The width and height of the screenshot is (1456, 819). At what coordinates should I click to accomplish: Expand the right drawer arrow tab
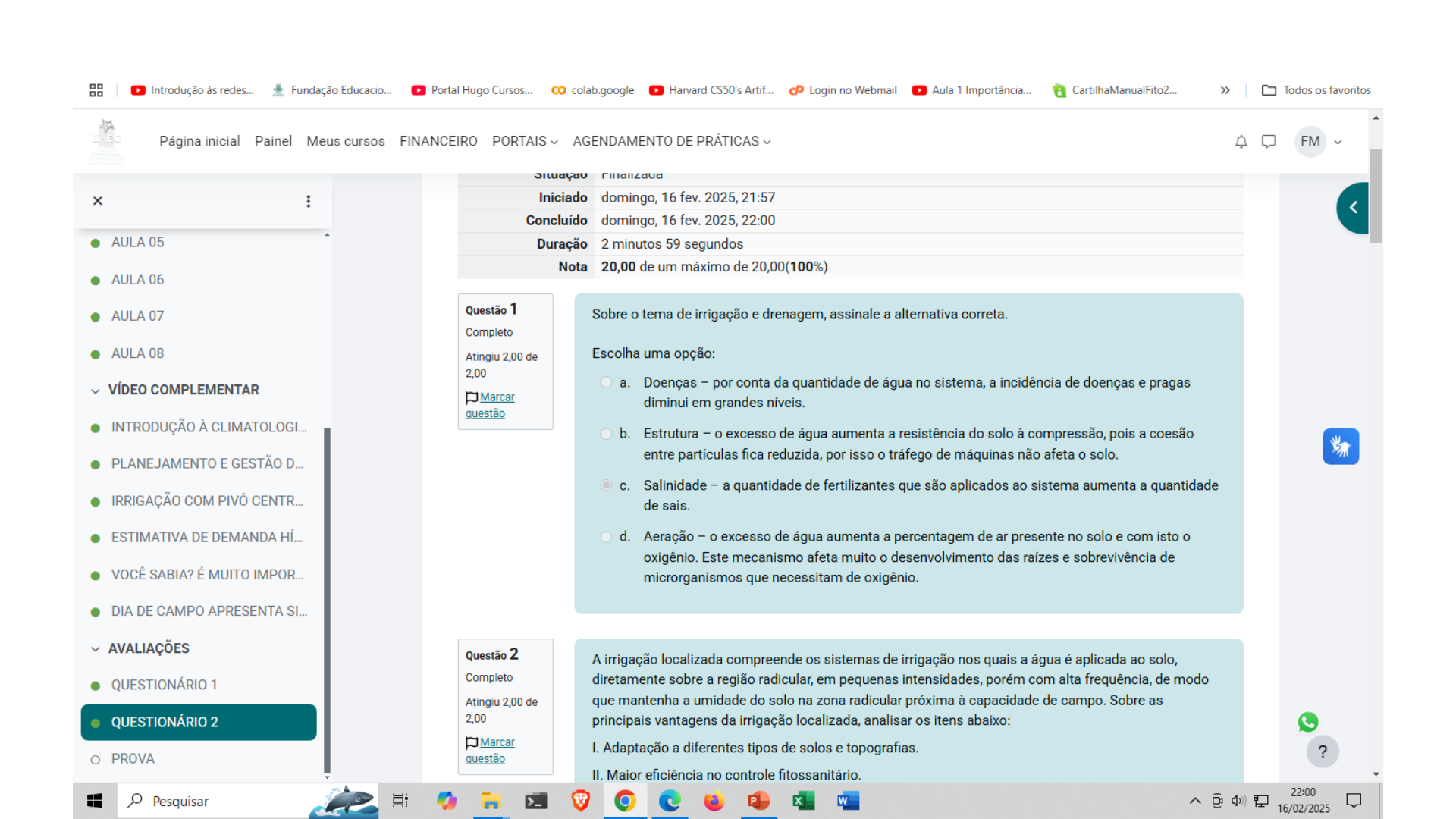click(x=1352, y=208)
